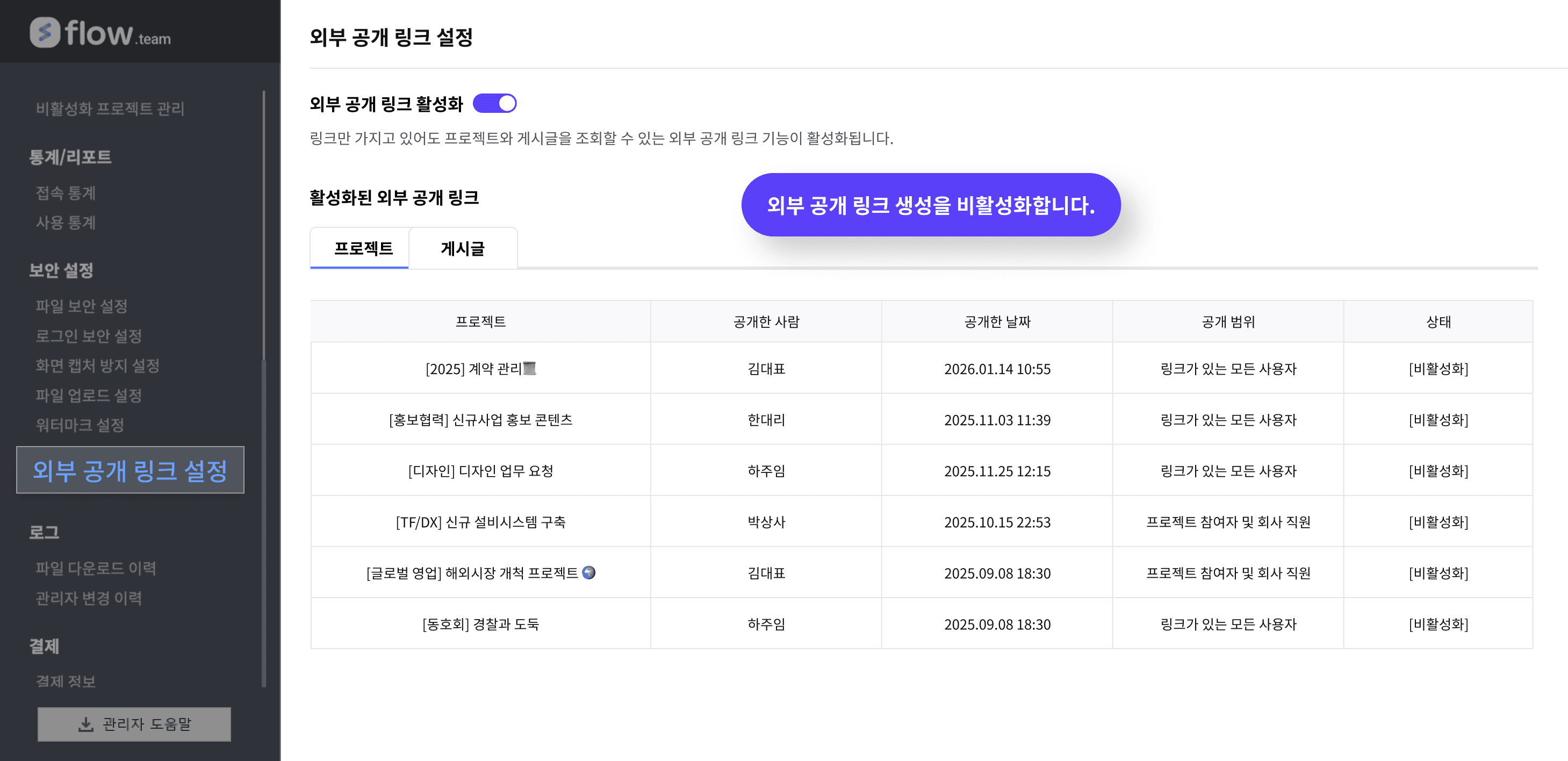The height and width of the screenshot is (761, 1568).
Task: Open 관리자 변경 이력
Action: pyautogui.click(x=89, y=598)
